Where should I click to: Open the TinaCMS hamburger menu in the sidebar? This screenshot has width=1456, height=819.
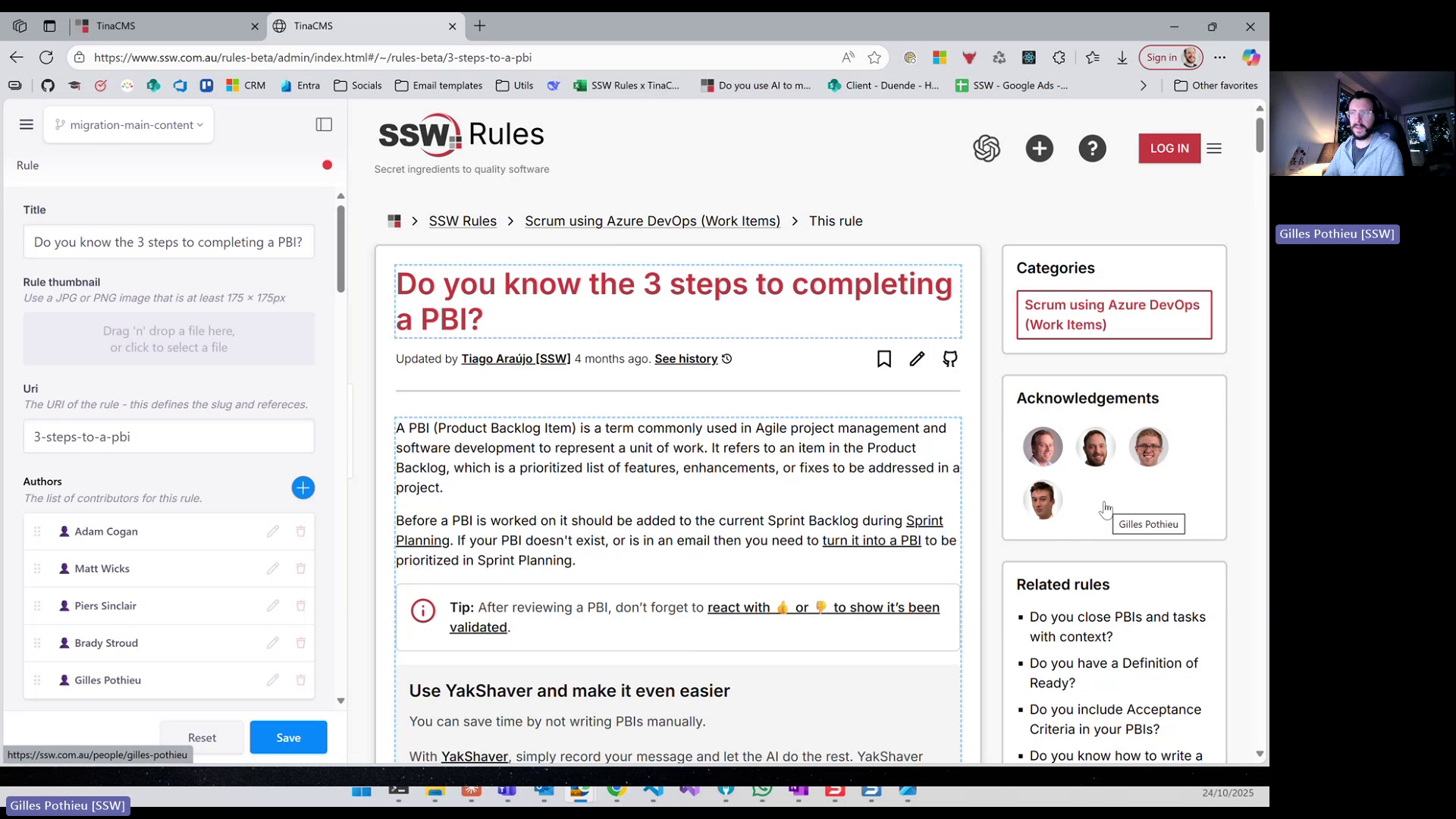pos(27,124)
